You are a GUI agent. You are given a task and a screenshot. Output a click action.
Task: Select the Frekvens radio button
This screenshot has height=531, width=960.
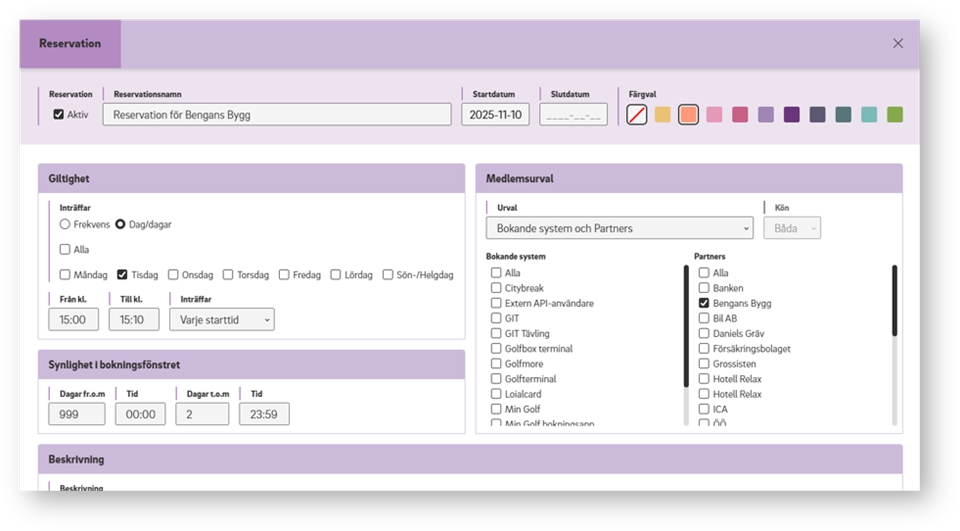[65, 225]
